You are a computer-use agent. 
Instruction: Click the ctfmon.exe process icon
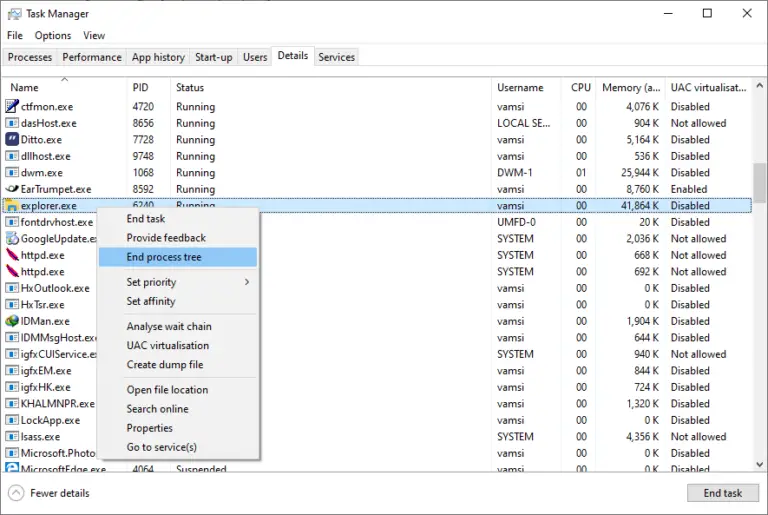13,107
